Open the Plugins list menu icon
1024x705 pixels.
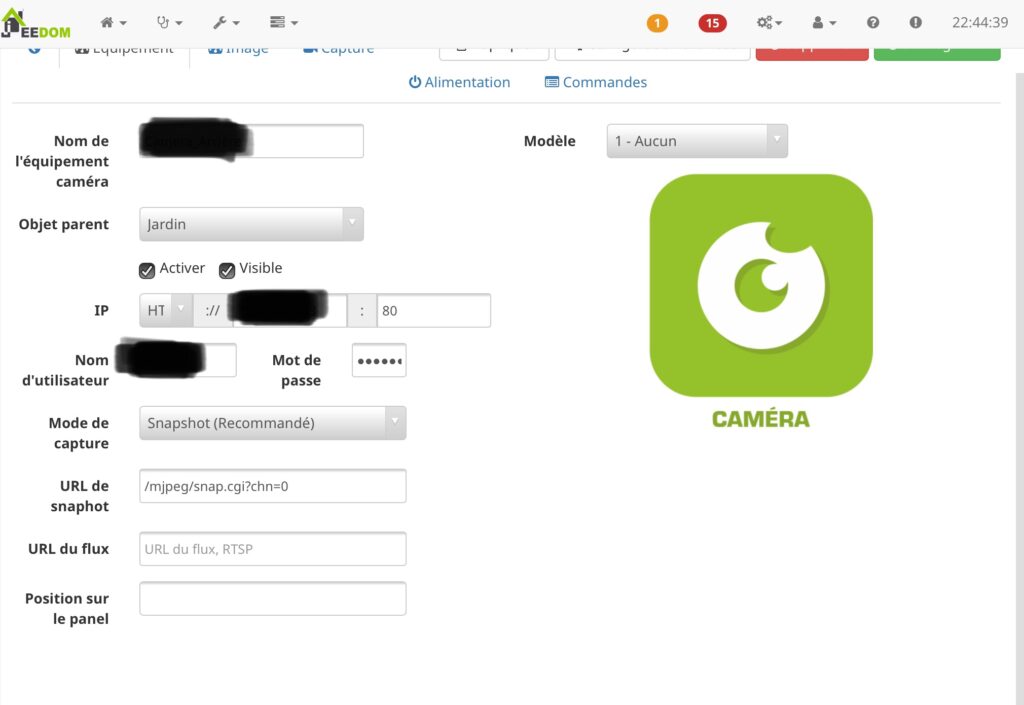tap(283, 22)
